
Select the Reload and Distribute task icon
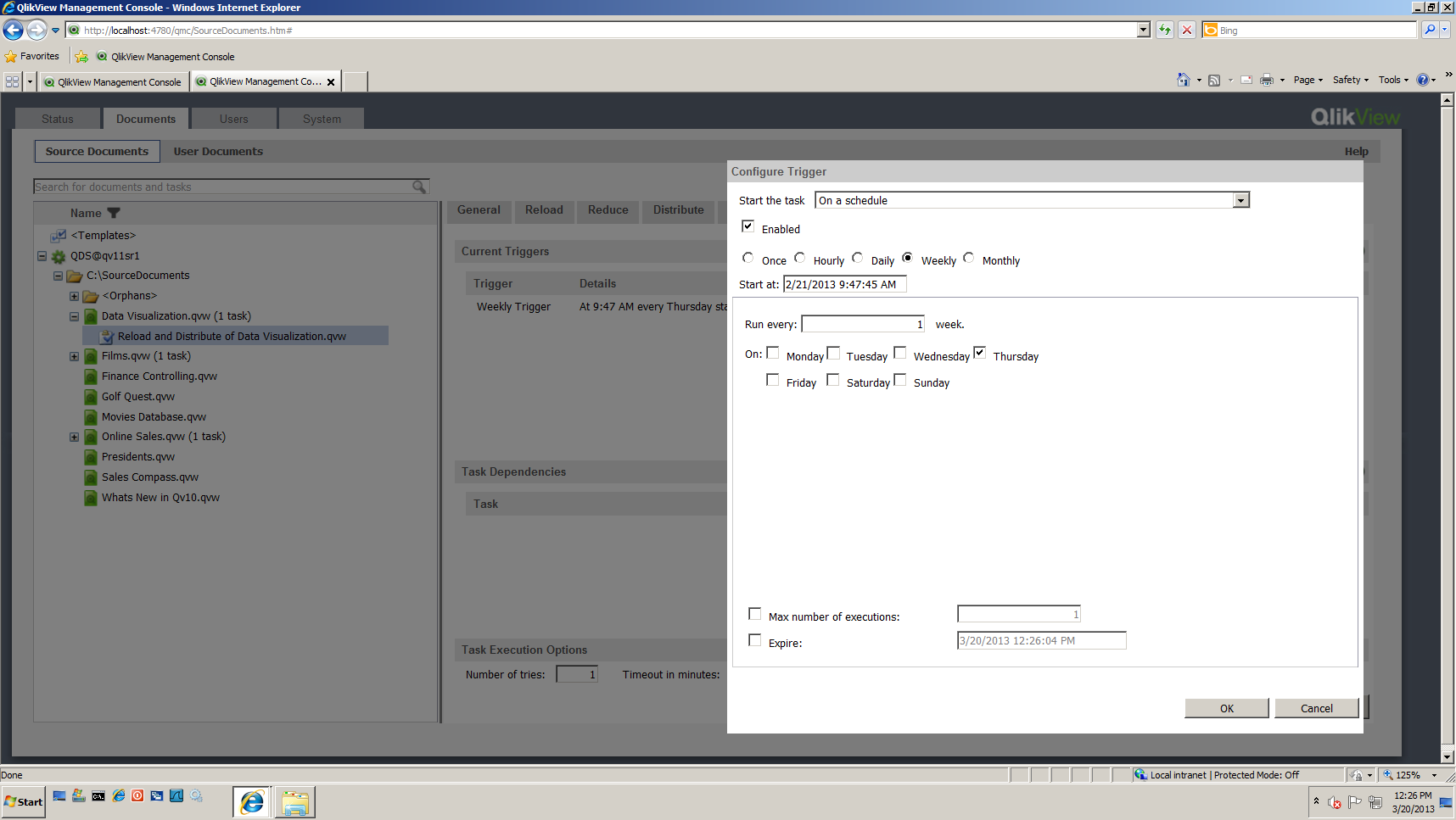pos(107,336)
